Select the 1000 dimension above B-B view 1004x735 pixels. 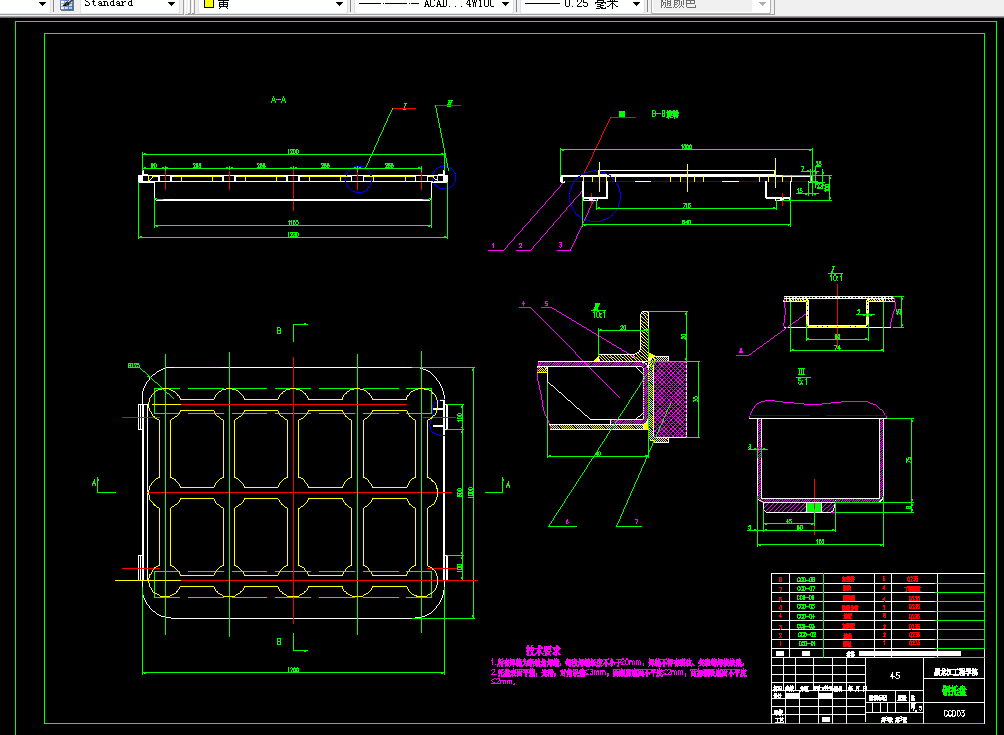[x=686, y=147]
